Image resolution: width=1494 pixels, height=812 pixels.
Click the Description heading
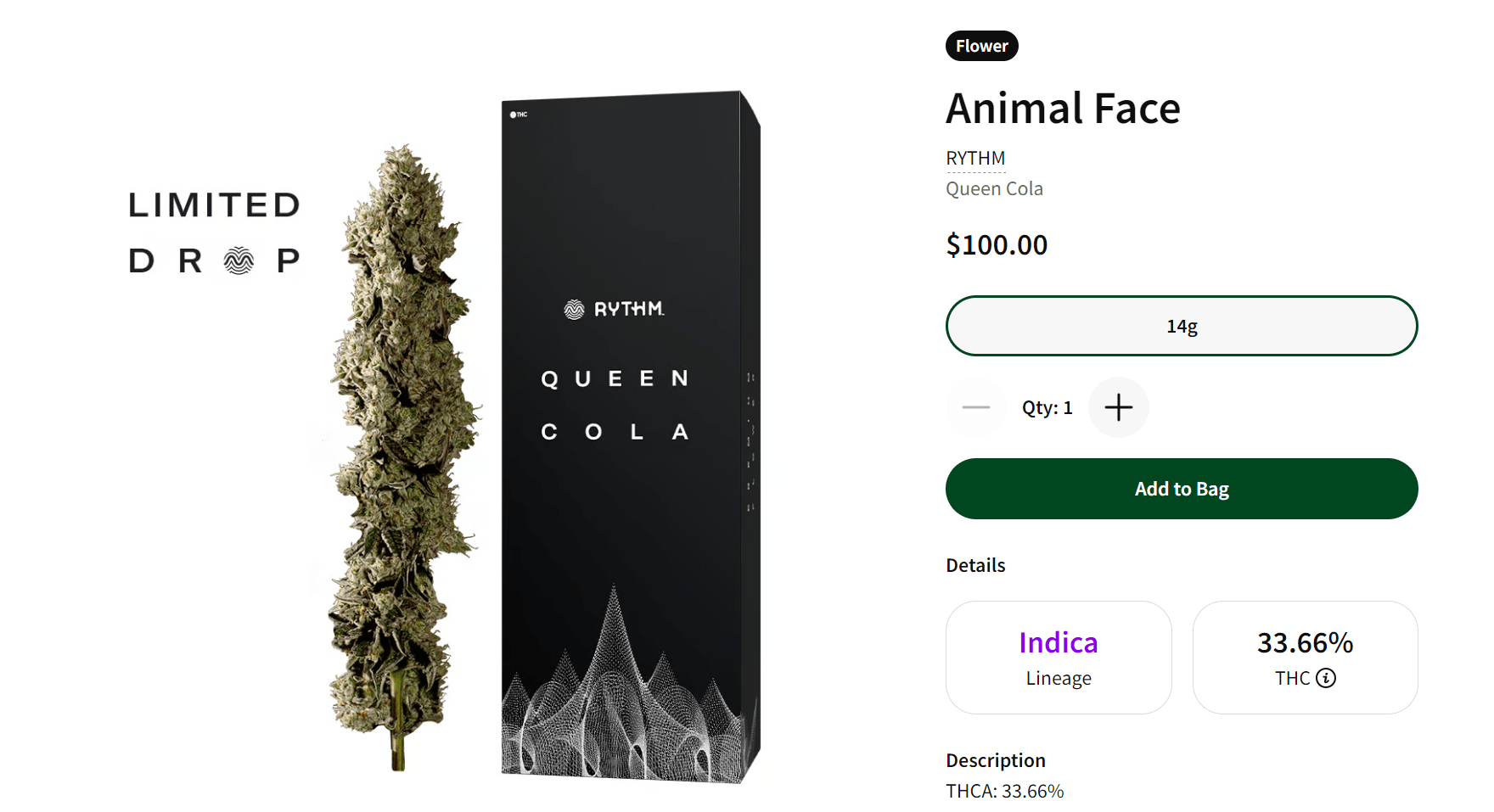point(996,760)
